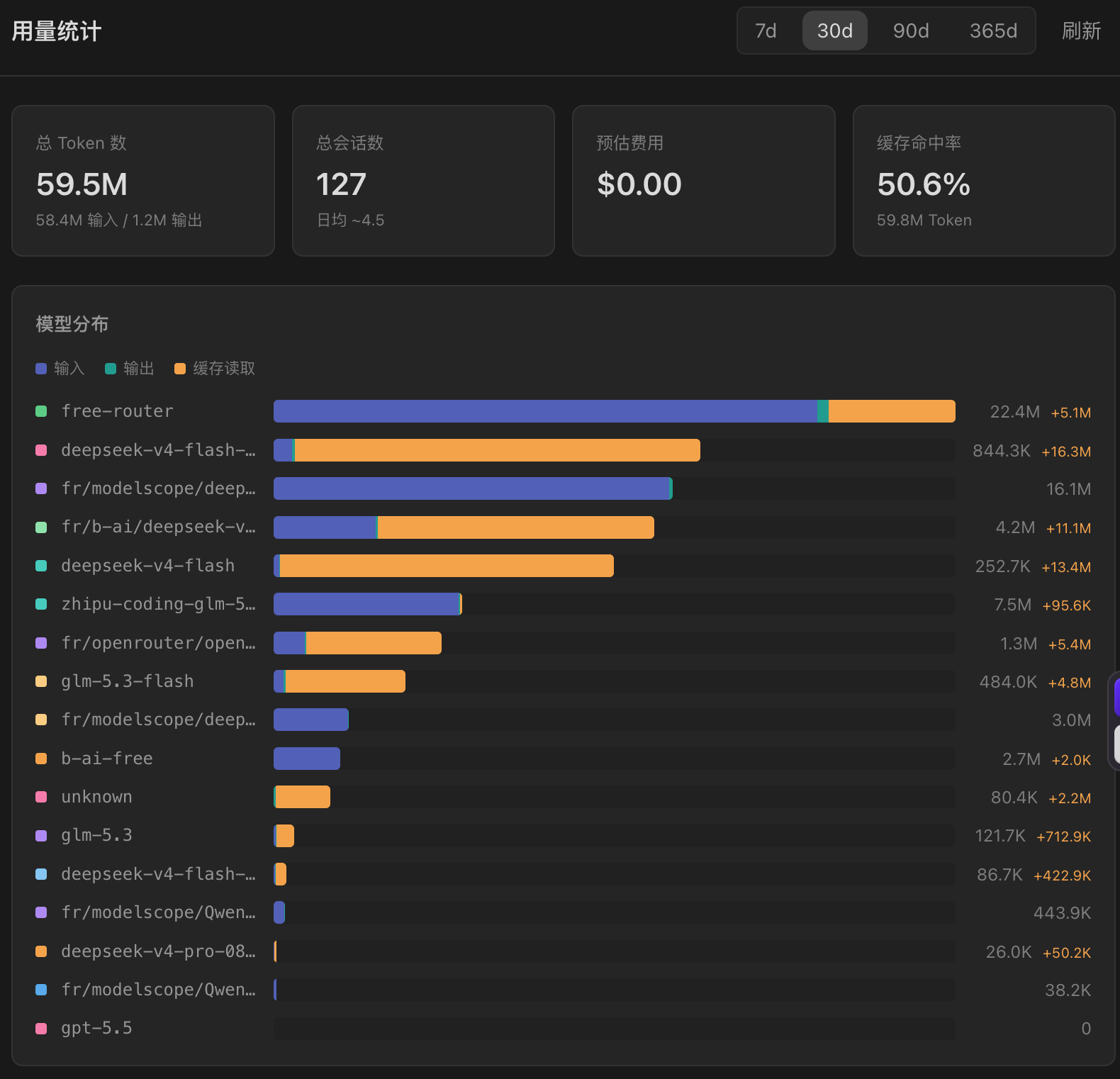
Task: Select the glm-5.3-flash model name
Action: coord(128,681)
